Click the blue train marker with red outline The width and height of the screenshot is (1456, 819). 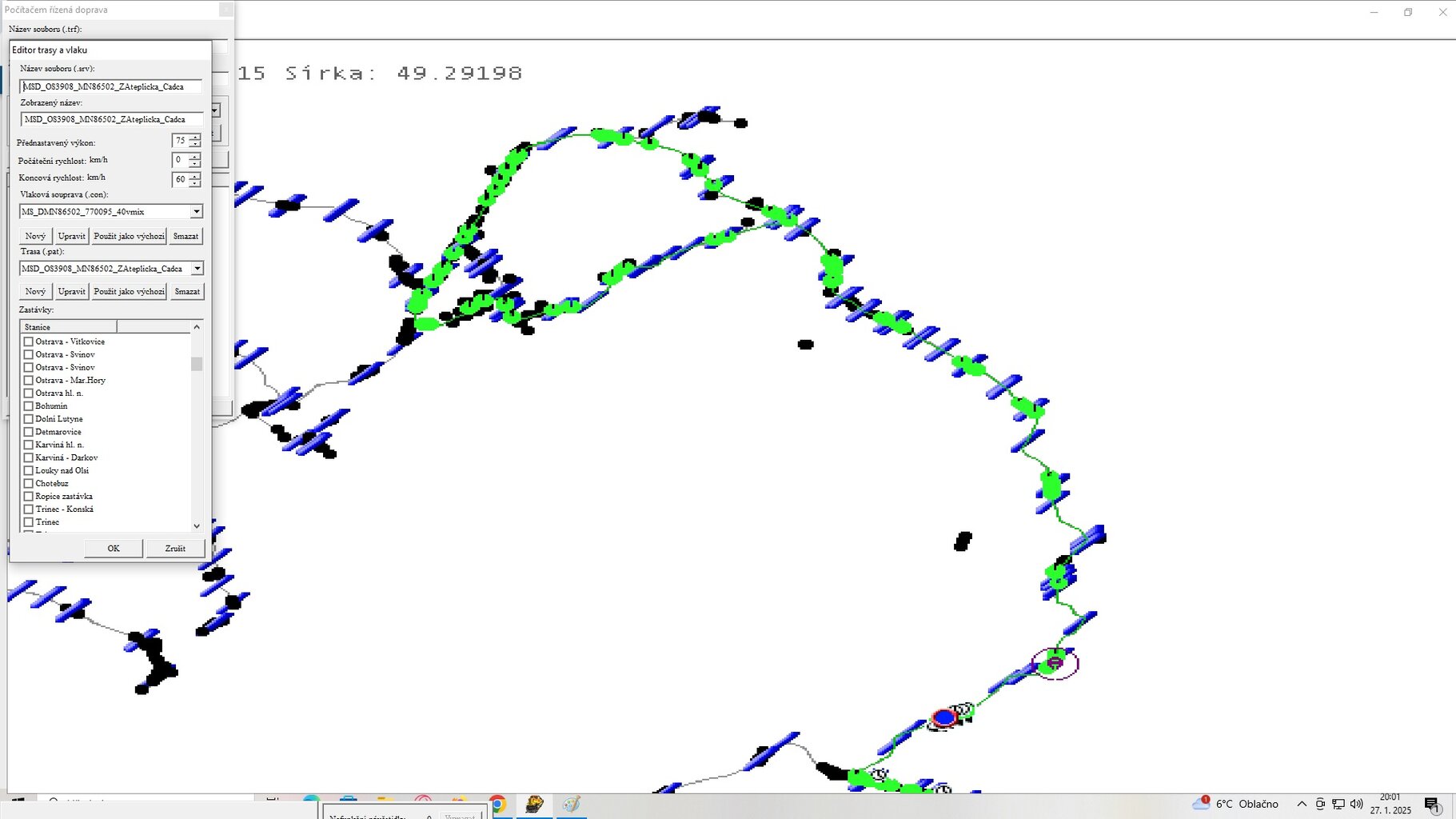click(945, 717)
